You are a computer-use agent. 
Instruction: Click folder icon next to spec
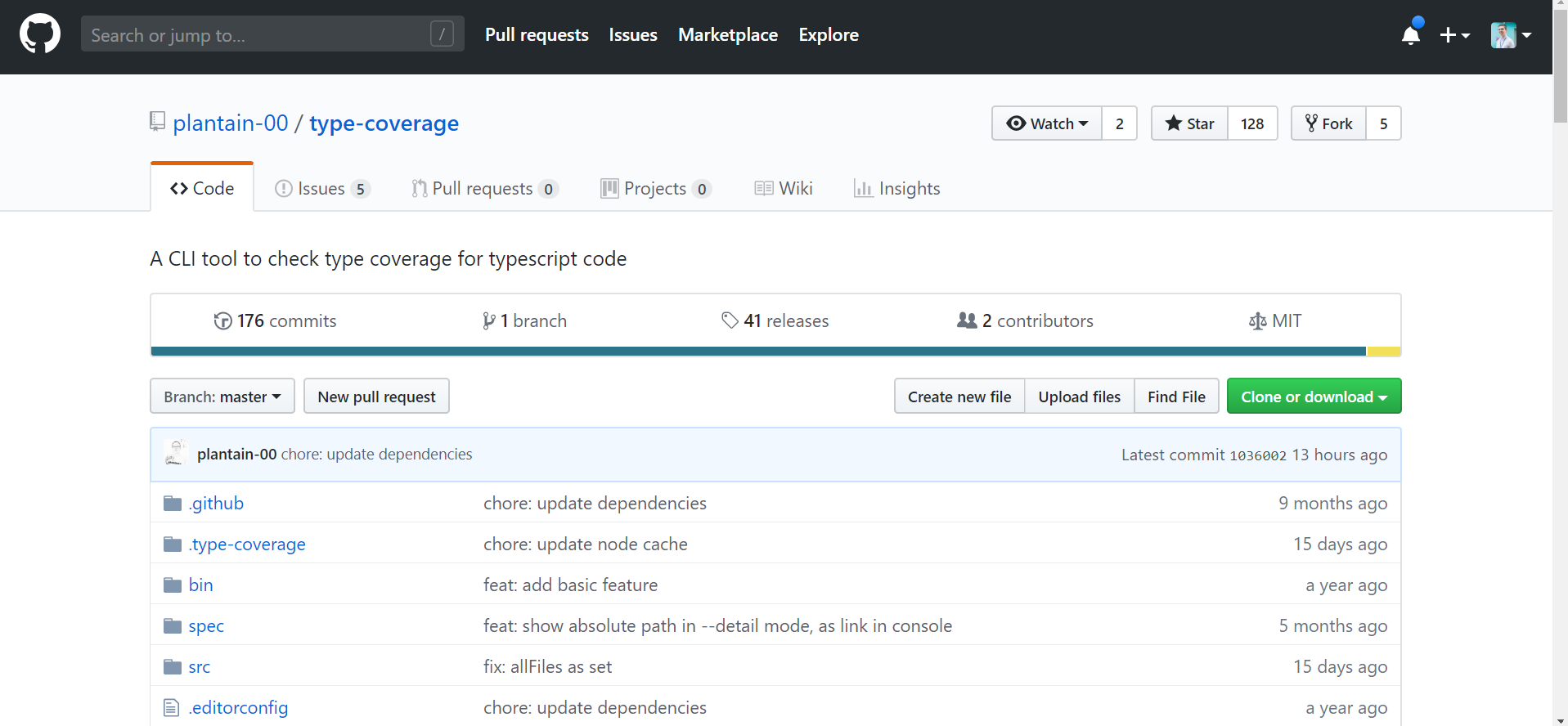click(x=172, y=625)
